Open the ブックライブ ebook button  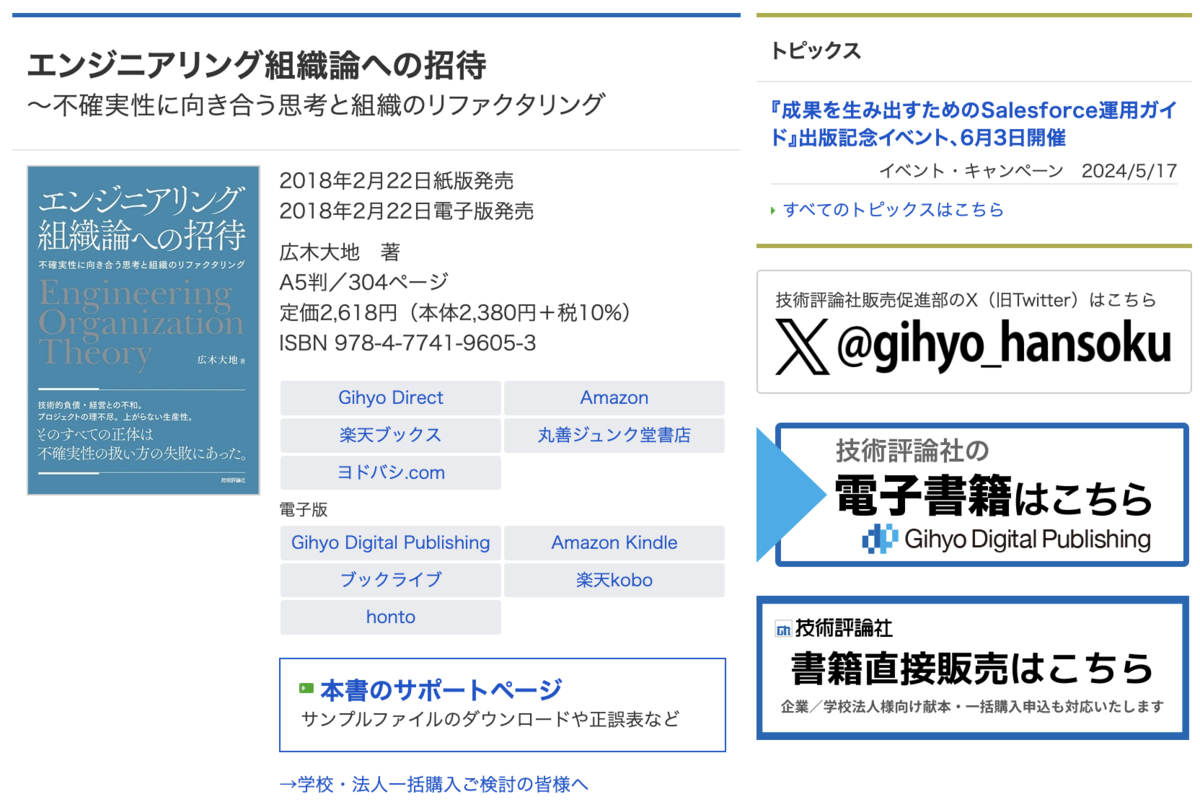(390, 580)
